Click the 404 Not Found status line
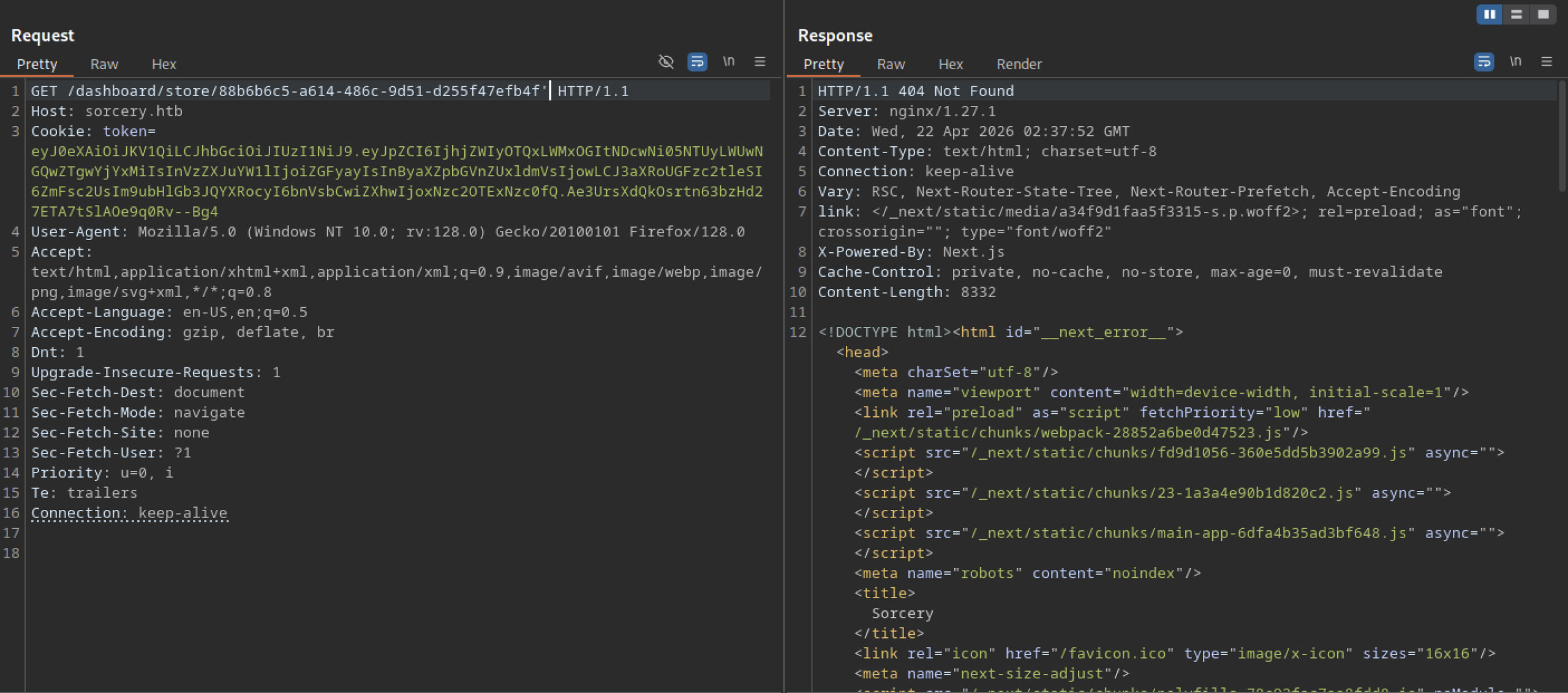Screen dimensions: 1568x693 916,91
